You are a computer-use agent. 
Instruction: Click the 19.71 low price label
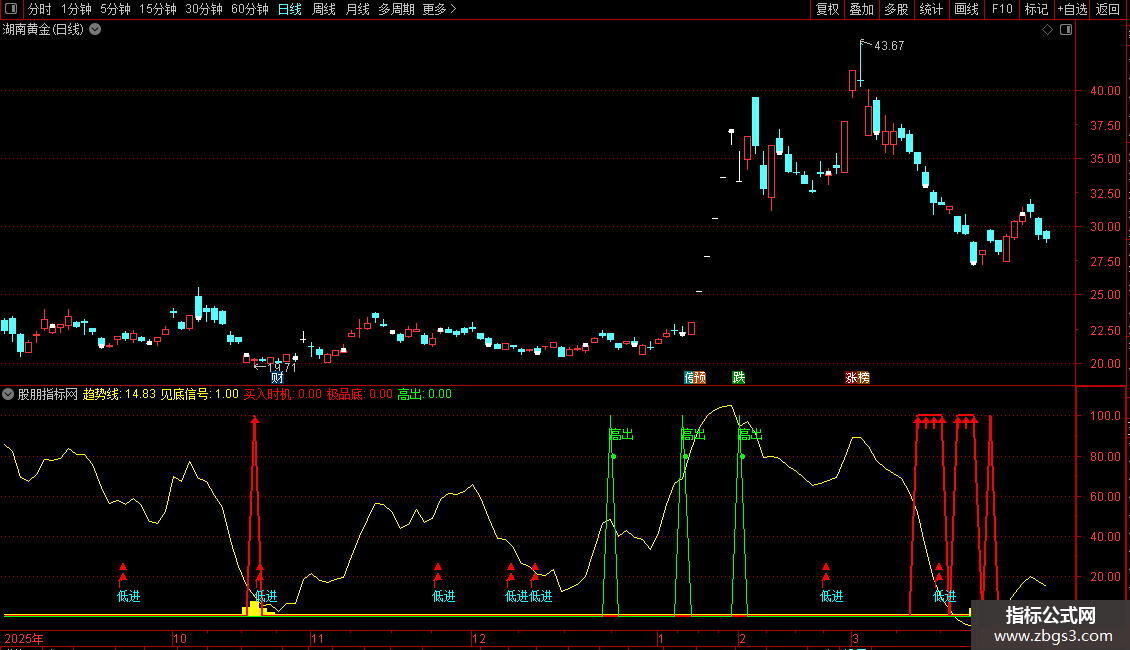[x=282, y=368]
